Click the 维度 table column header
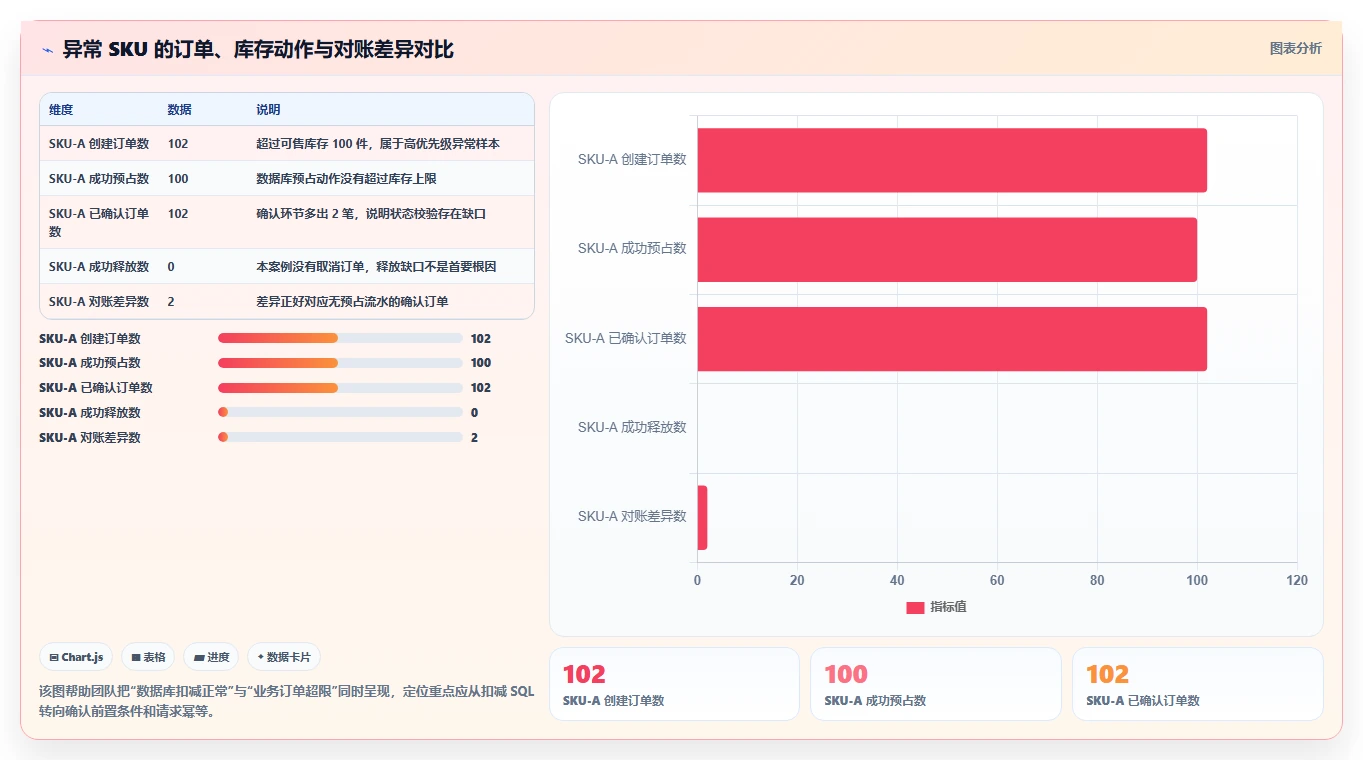This screenshot has height=760, width=1363. pyautogui.click(x=61, y=110)
